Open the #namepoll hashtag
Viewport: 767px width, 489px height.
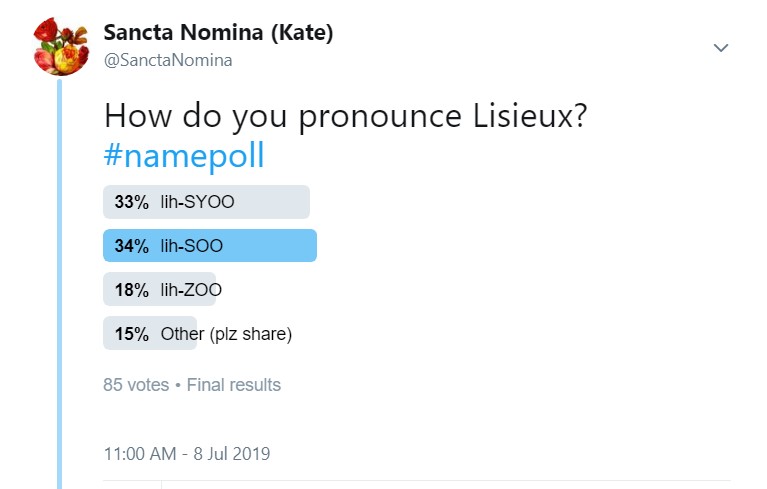(x=184, y=157)
